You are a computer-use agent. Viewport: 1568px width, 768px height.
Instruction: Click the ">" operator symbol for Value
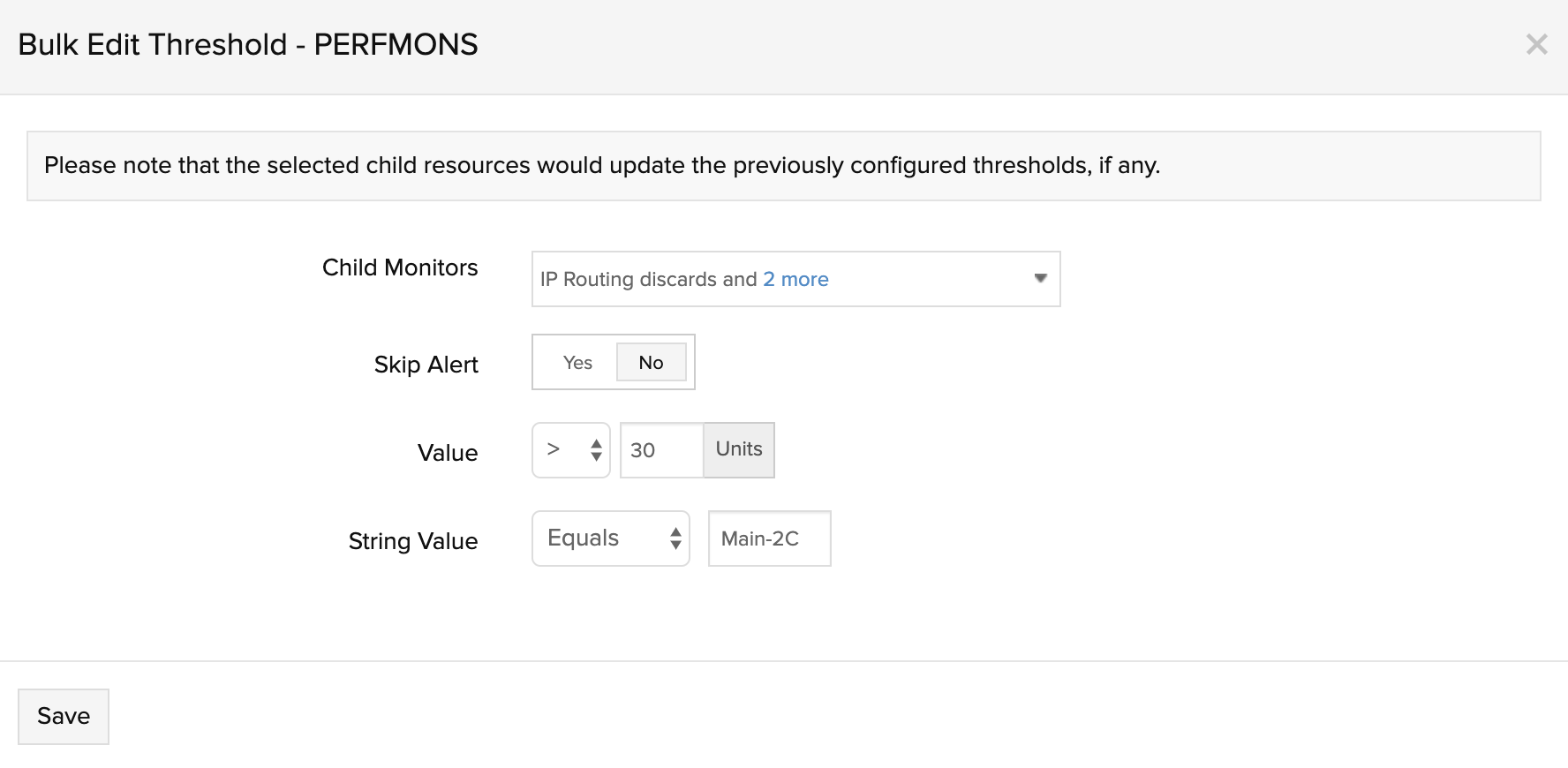(x=554, y=450)
